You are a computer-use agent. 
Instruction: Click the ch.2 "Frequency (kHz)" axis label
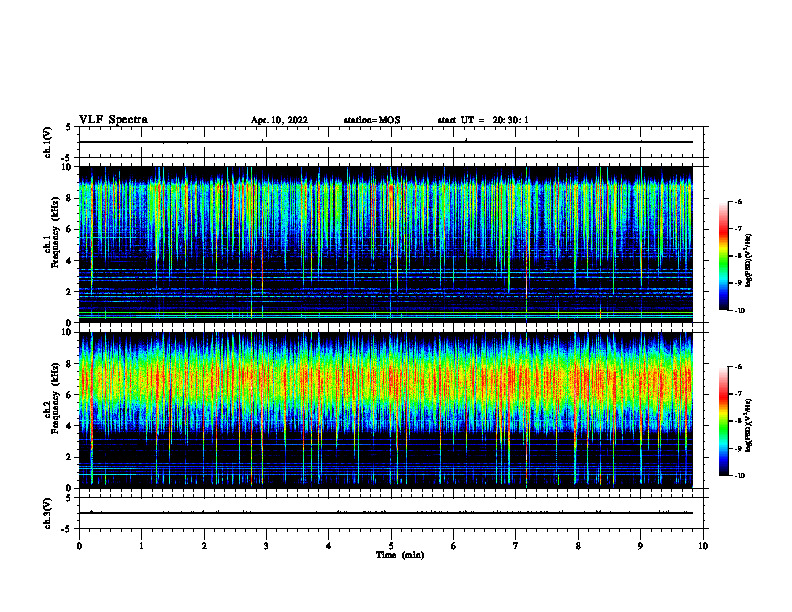pos(55,399)
